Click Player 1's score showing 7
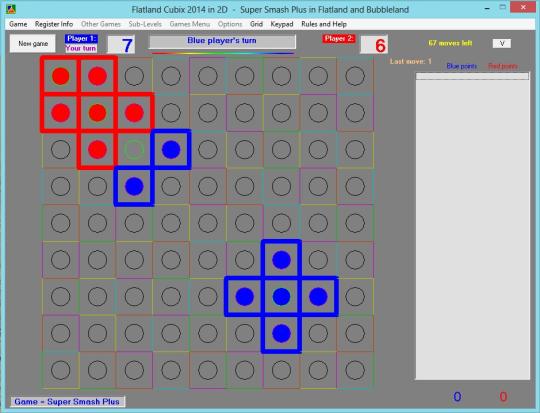 [x=121, y=45]
